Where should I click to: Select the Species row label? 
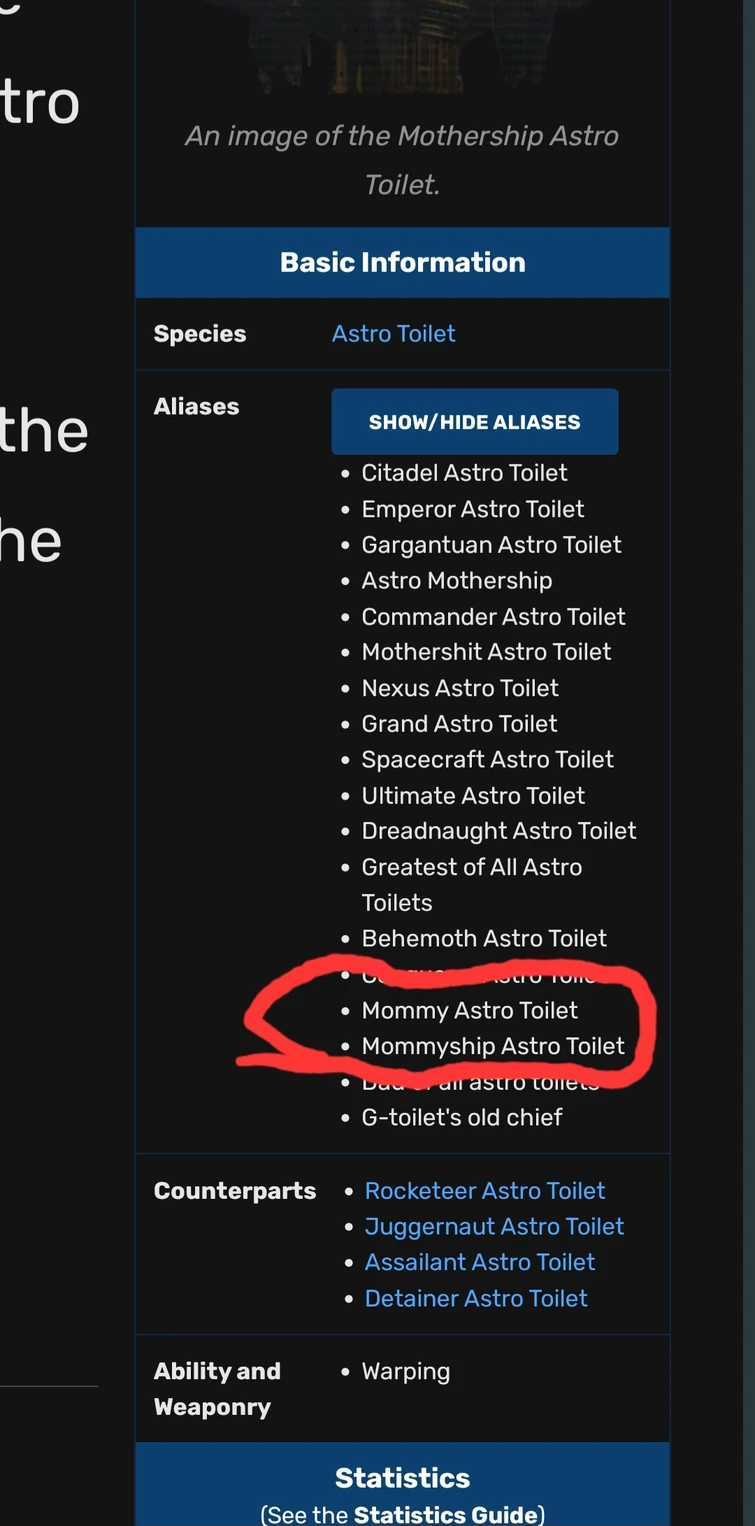coord(199,334)
